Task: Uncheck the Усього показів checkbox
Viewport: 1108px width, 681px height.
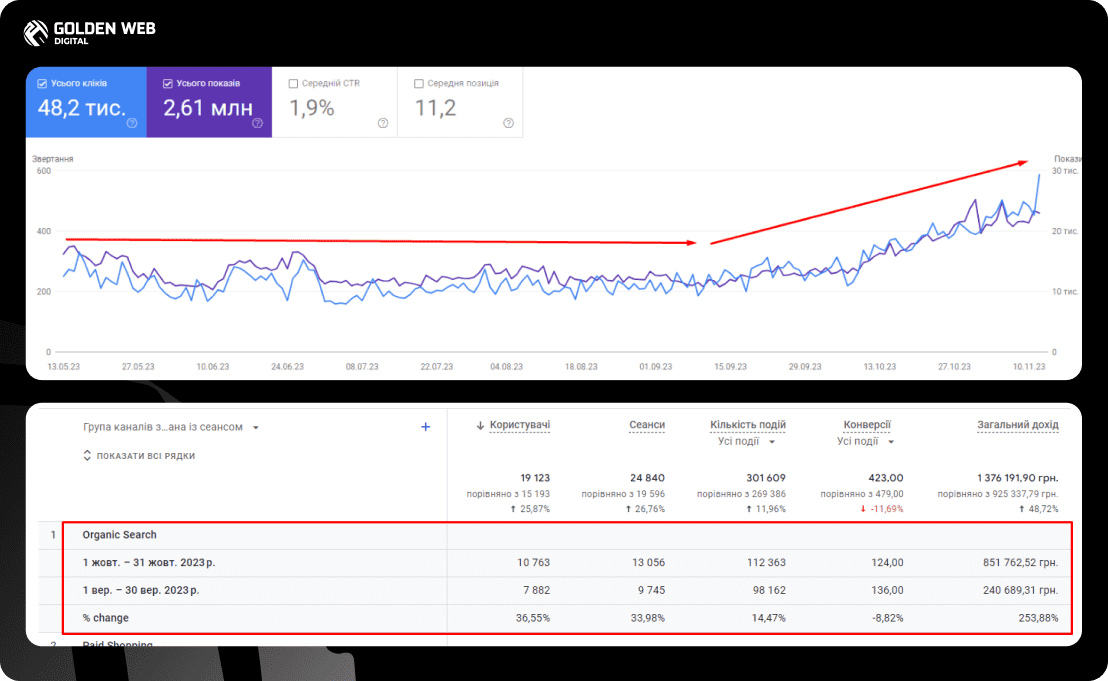Action: pyautogui.click(x=167, y=83)
